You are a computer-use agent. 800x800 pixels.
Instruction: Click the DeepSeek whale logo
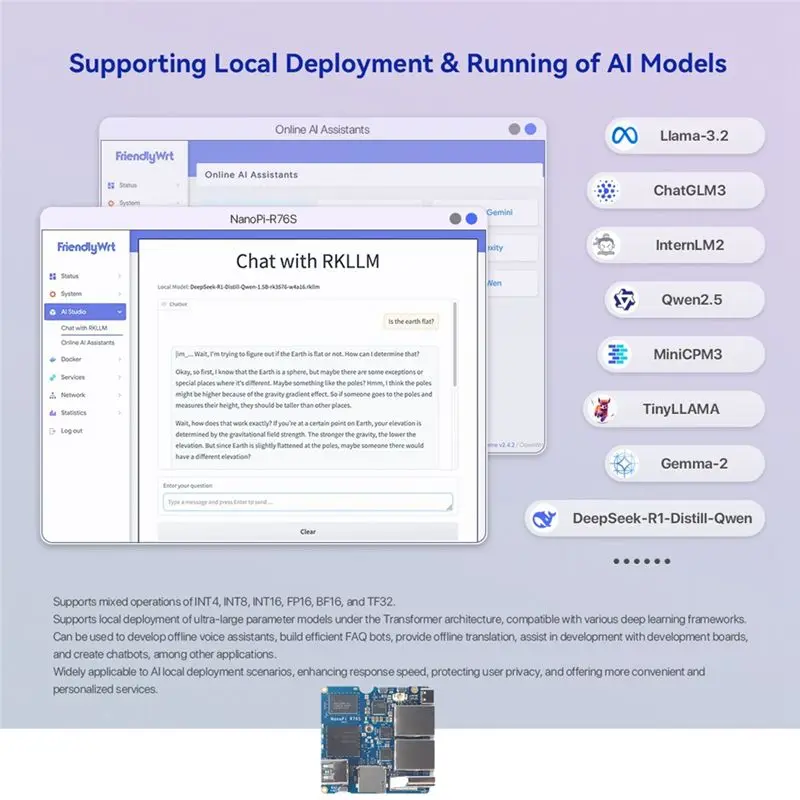coord(544,518)
